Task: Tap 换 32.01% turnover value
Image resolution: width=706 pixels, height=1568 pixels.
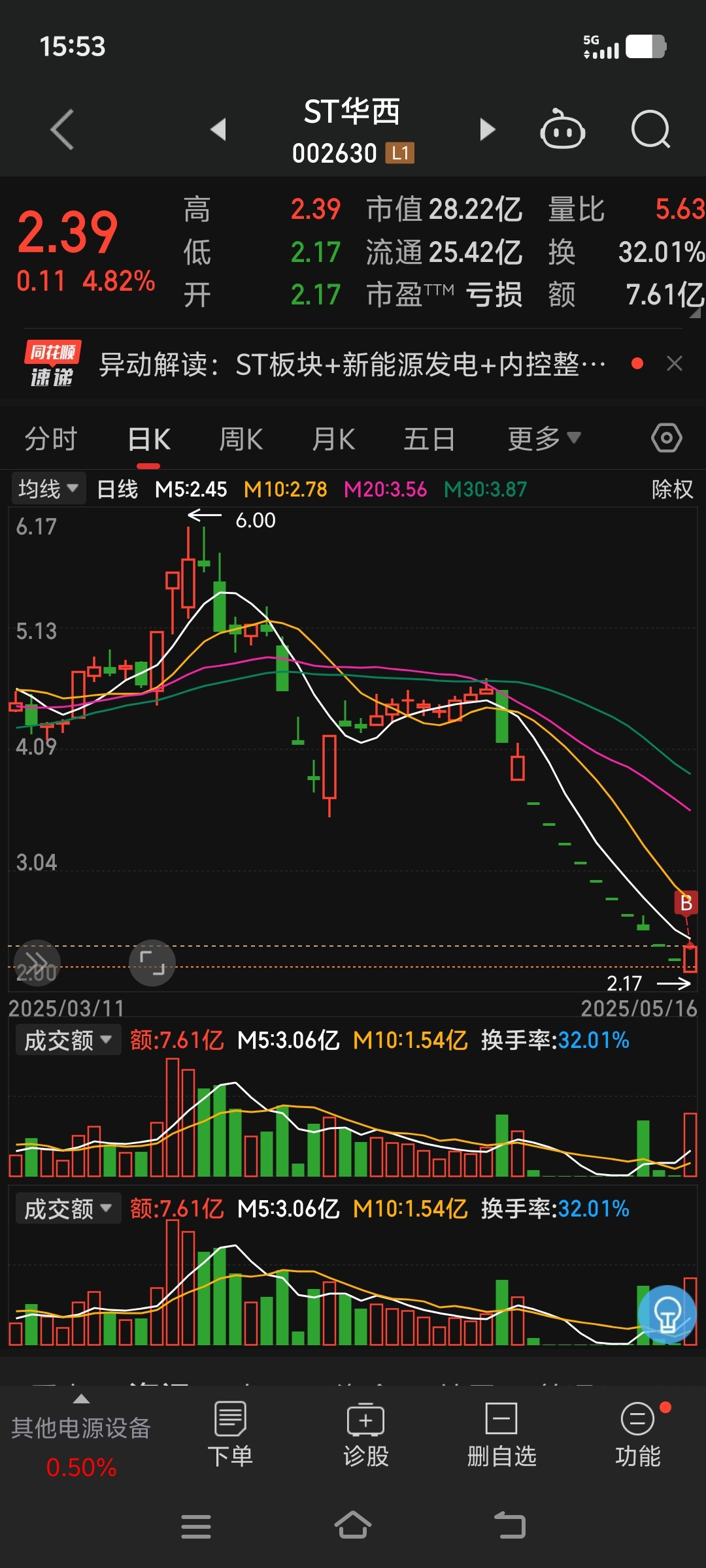Action: pos(626,252)
